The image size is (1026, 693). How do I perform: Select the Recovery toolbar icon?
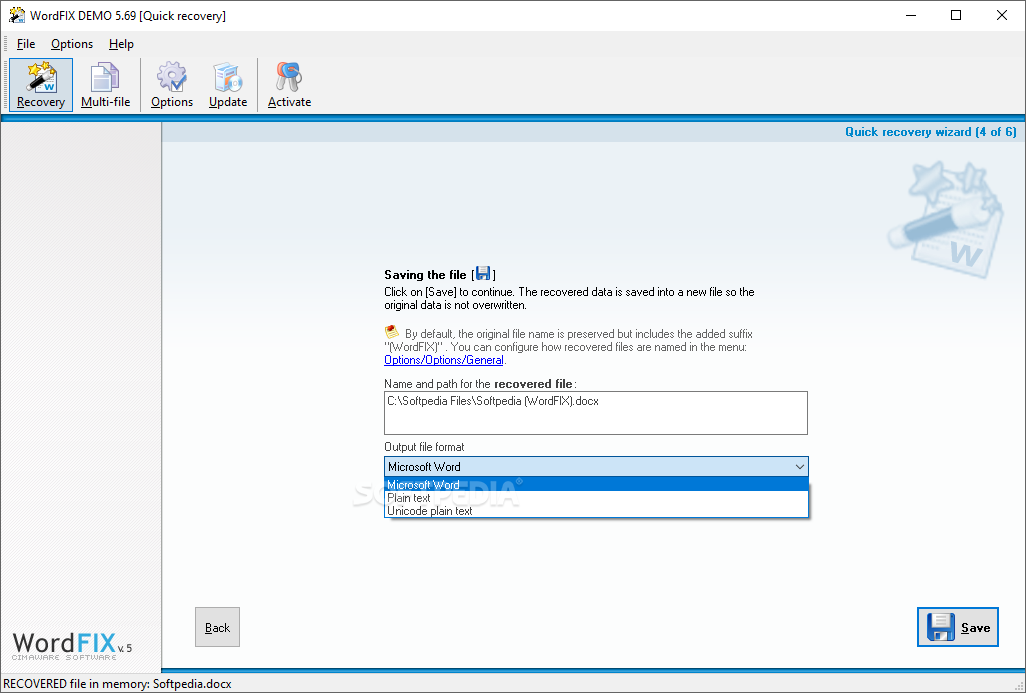pyautogui.click(x=41, y=84)
